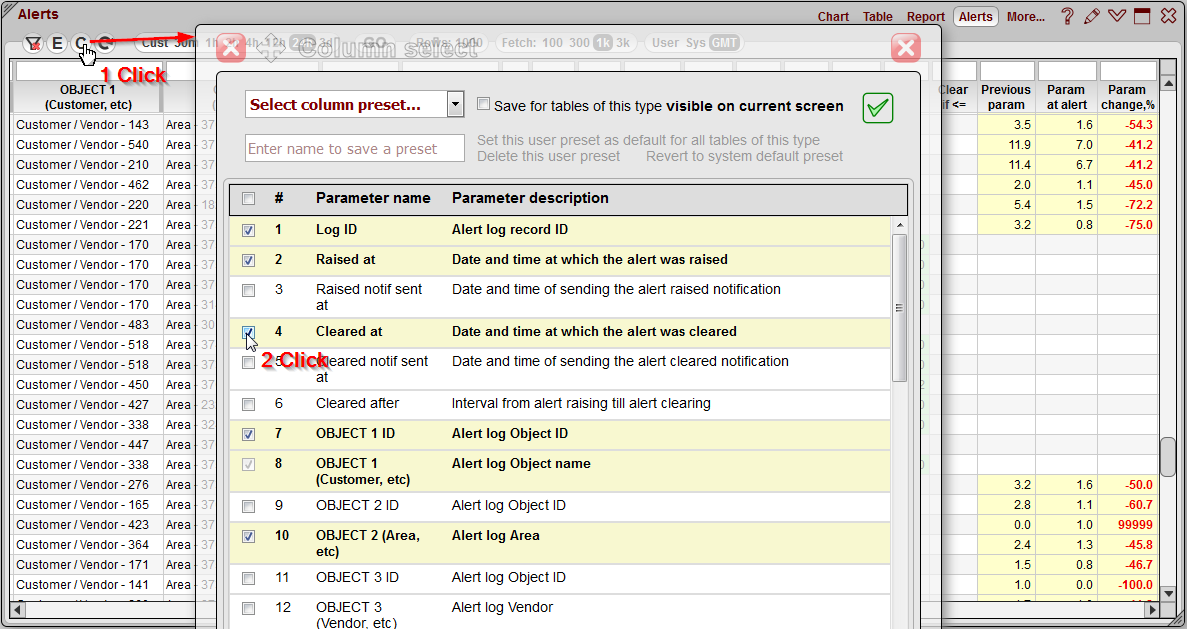Click the pencil edit icon
This screenshot has width=1187, height=629.
click(1092, 17)
